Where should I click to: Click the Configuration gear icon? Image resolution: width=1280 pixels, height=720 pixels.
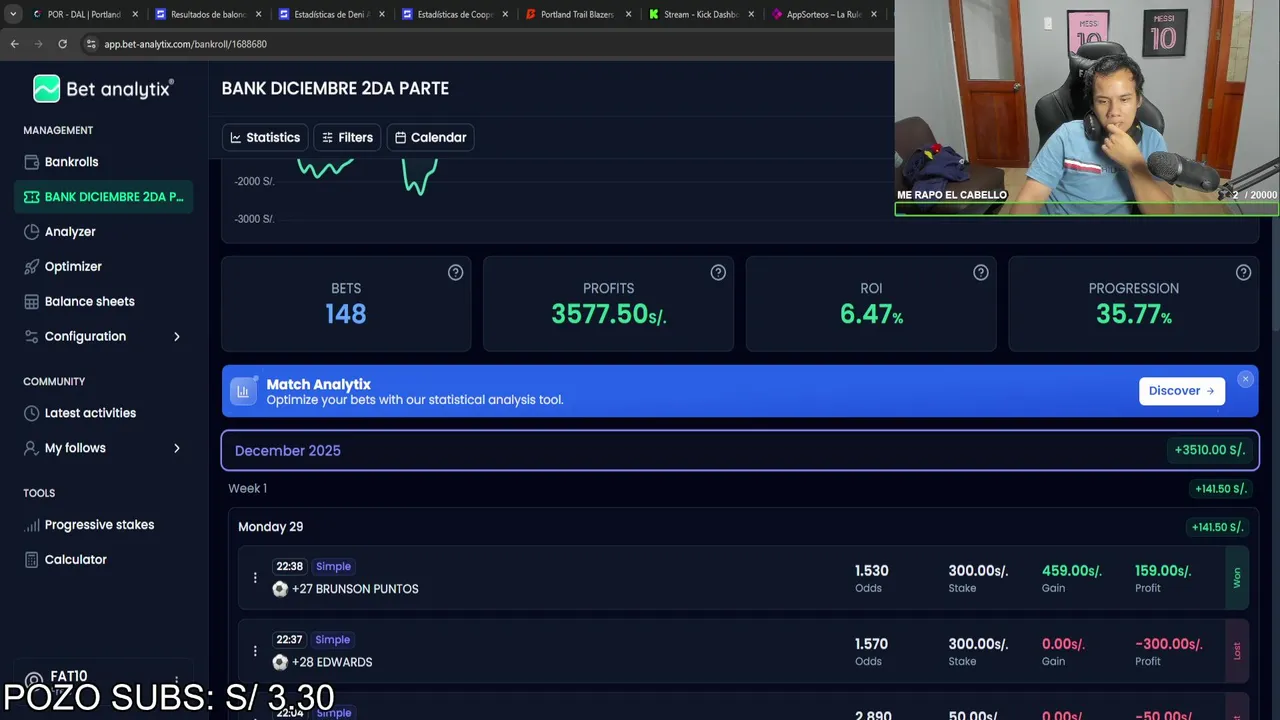[x=31, y=337]
